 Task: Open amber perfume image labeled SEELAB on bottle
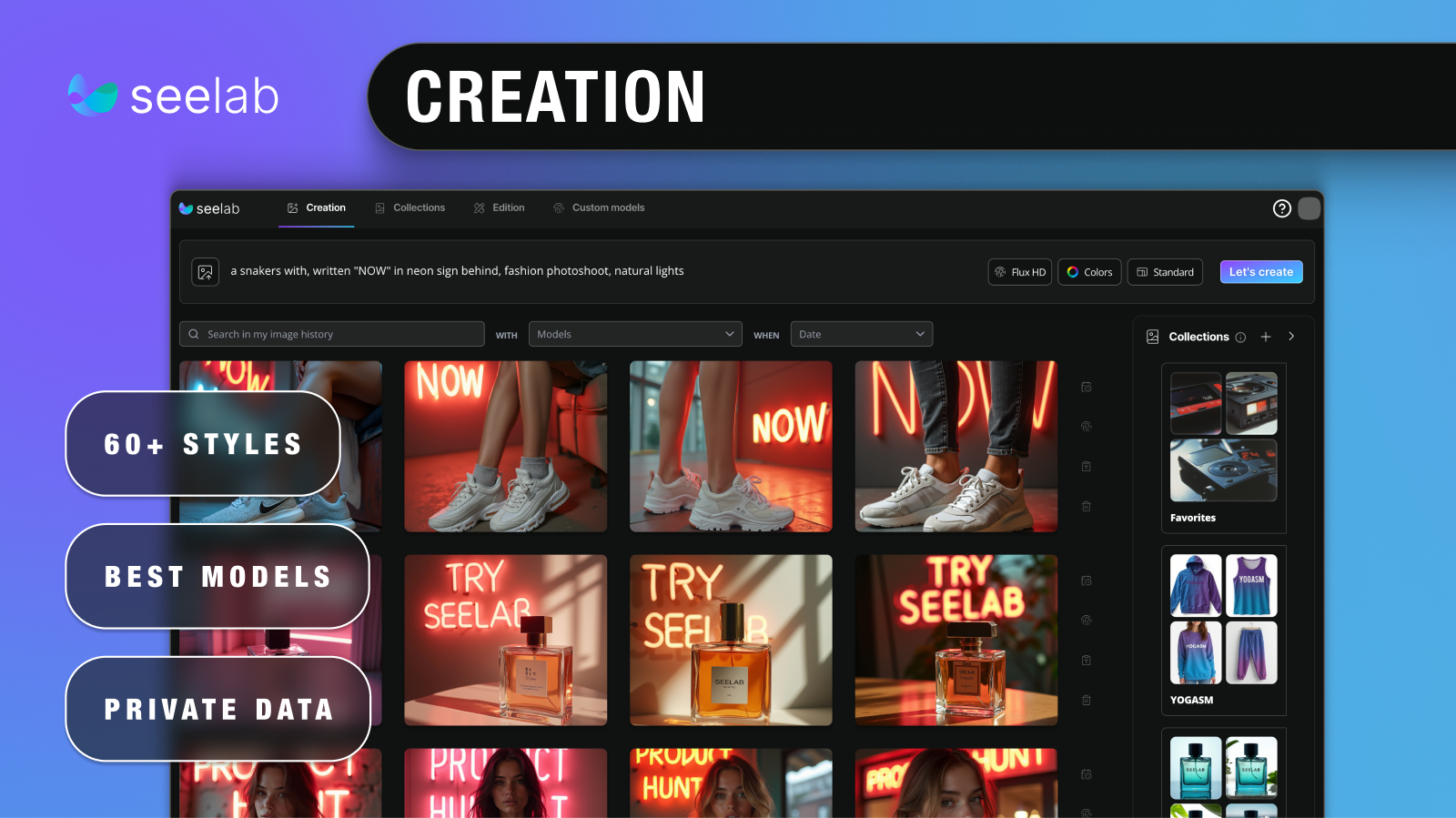click(x=731, y=641)
